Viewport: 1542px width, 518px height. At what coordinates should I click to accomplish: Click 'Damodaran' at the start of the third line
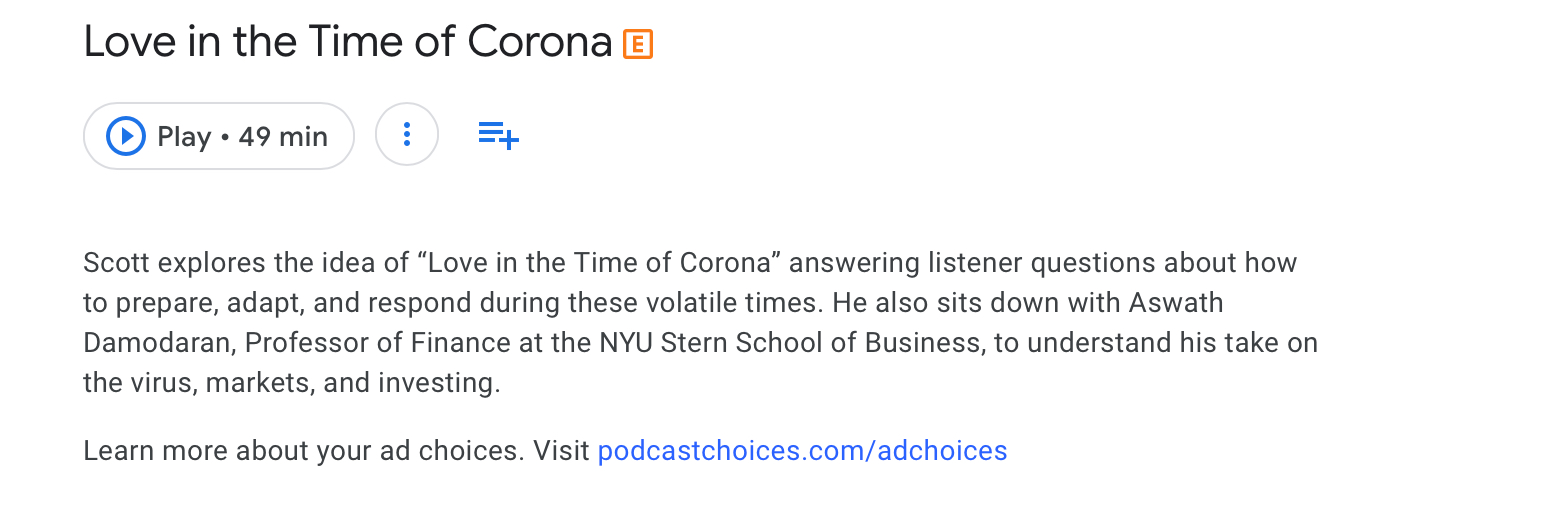[x=158, y=343]
